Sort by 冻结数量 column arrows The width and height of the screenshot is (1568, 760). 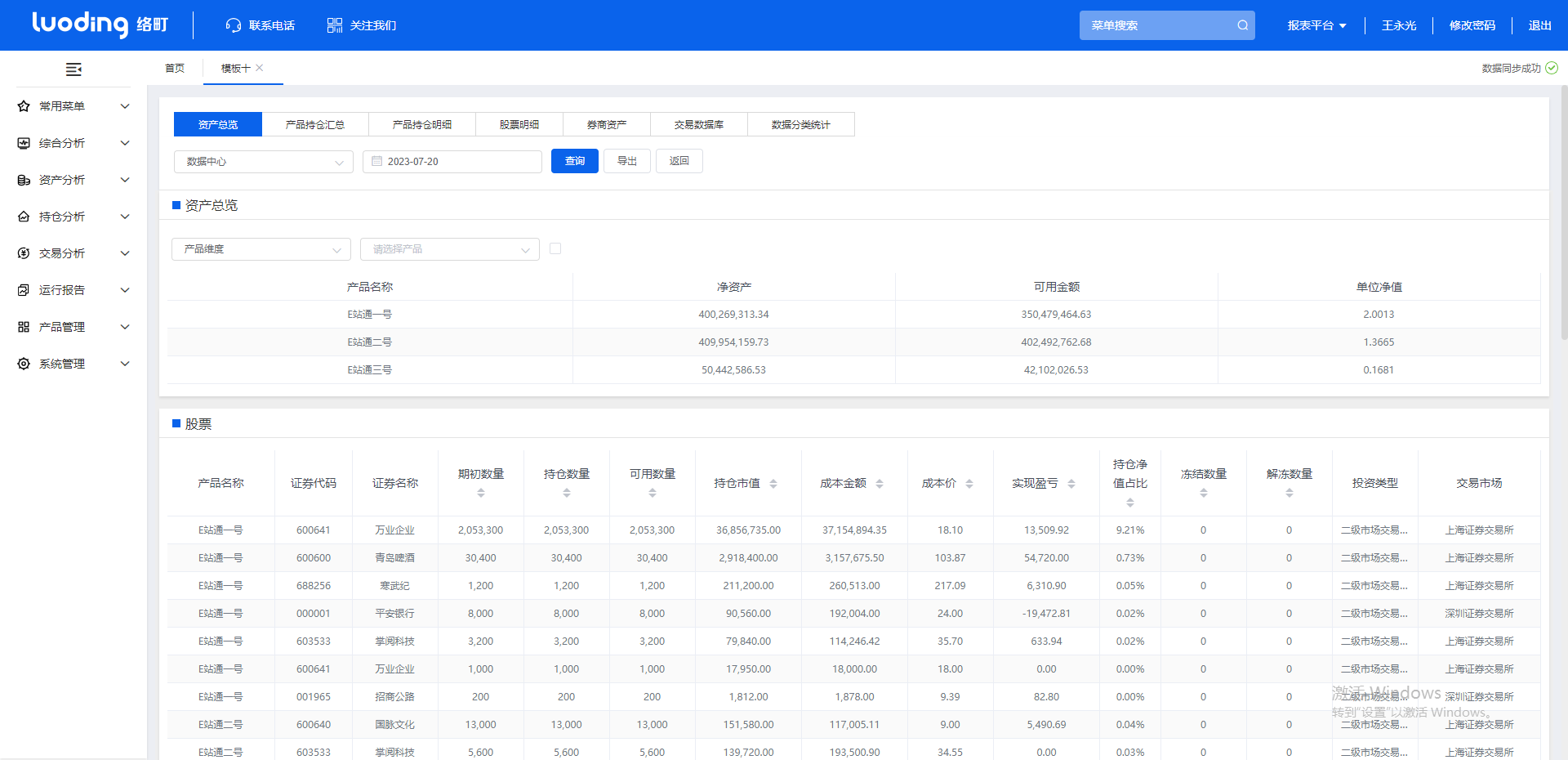tap(1204, 493)
